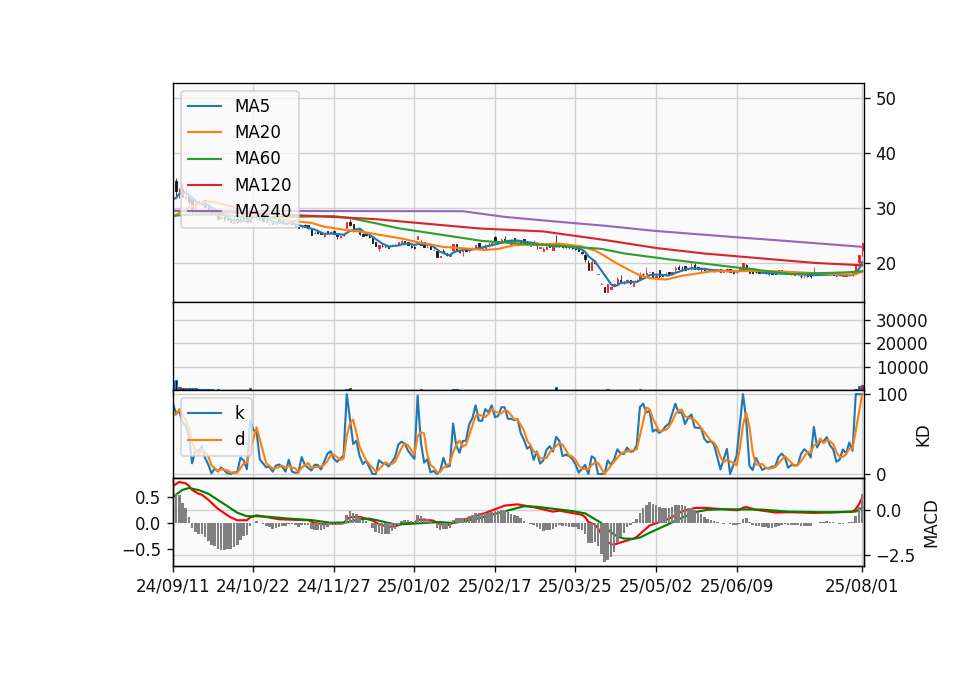Click the MA5 legend label
Screen dimensions: 960x690
point(252,106)
